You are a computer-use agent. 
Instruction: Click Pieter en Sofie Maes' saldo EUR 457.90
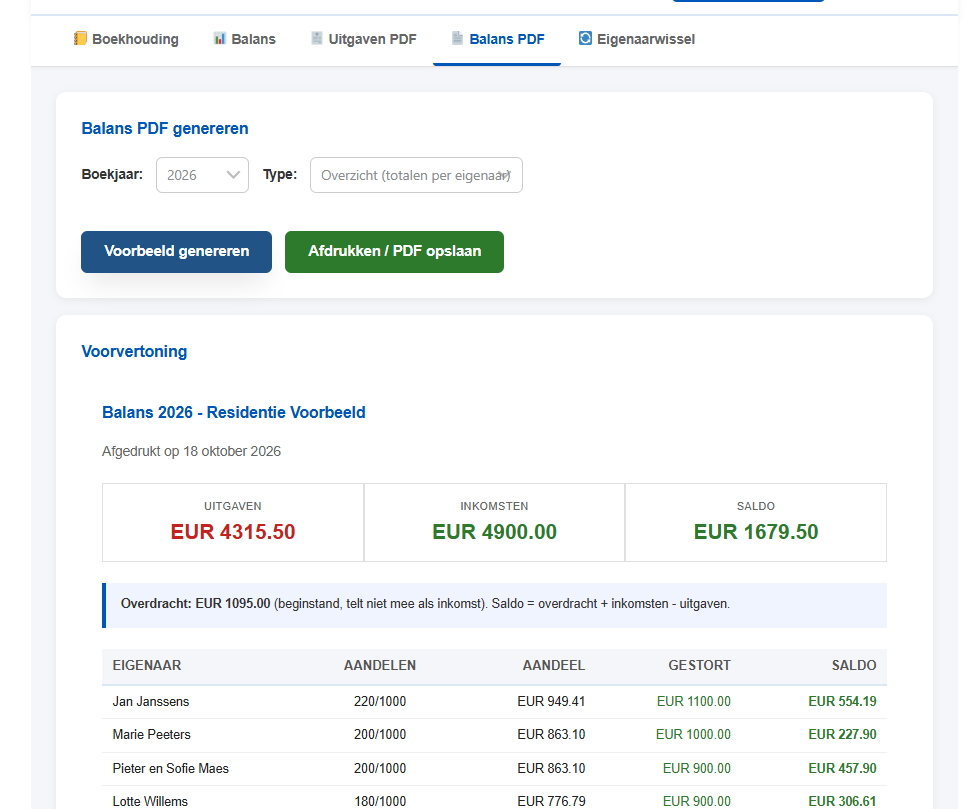[x=843, y=768]
